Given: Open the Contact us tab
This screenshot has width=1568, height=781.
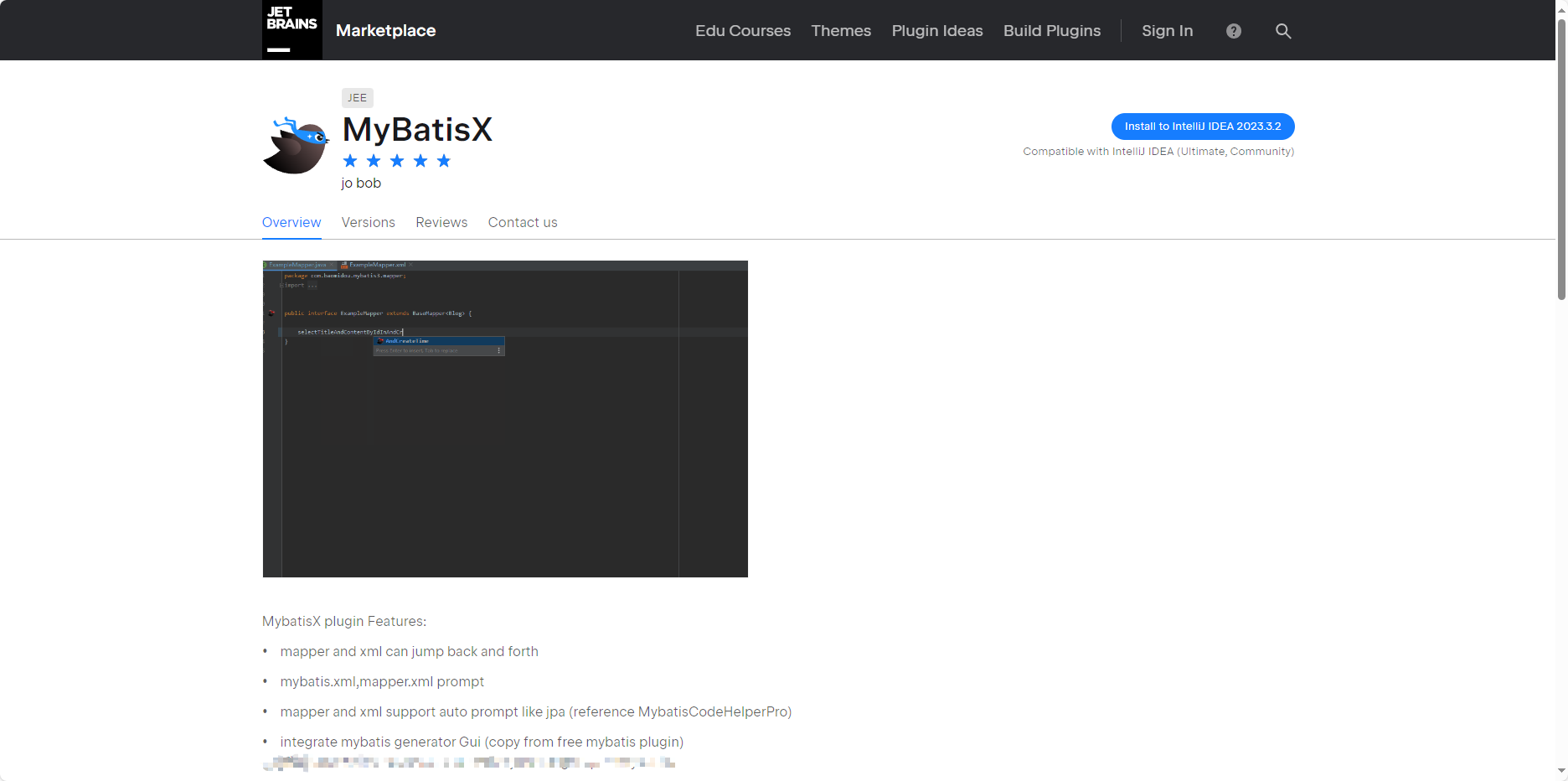Looking at the screenshot, I should click(x=523, y=222).
